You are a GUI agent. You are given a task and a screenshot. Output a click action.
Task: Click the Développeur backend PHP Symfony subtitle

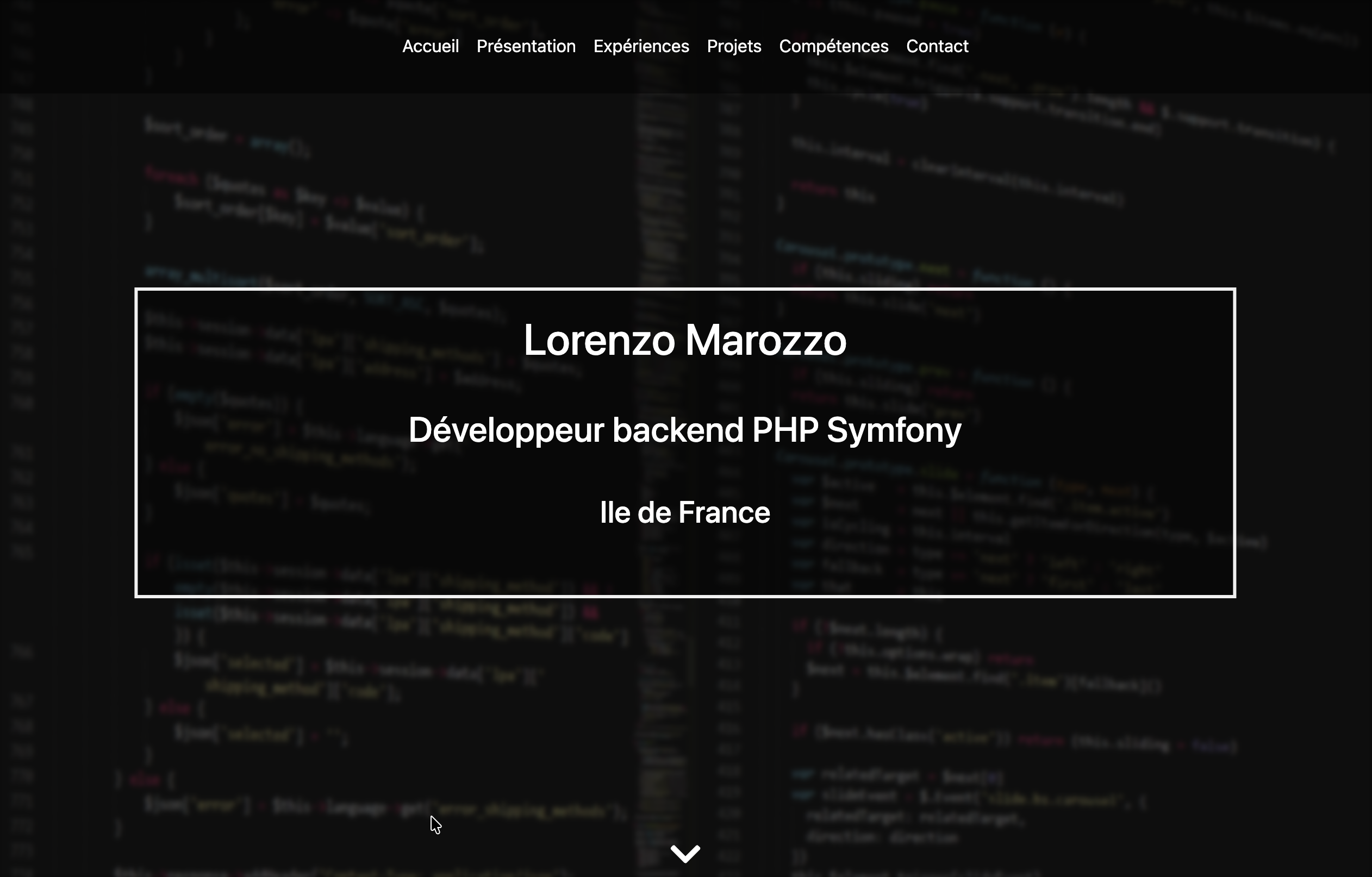tap(685, 430)
